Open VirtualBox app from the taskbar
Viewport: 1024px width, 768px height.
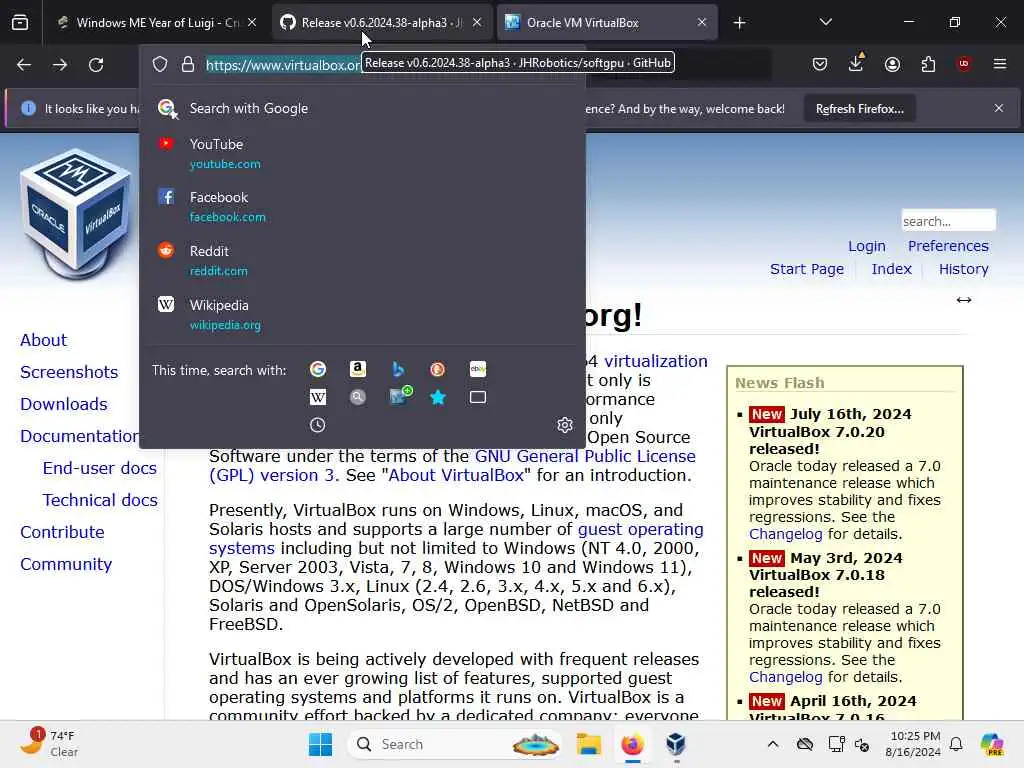click(x=676, y=744)
